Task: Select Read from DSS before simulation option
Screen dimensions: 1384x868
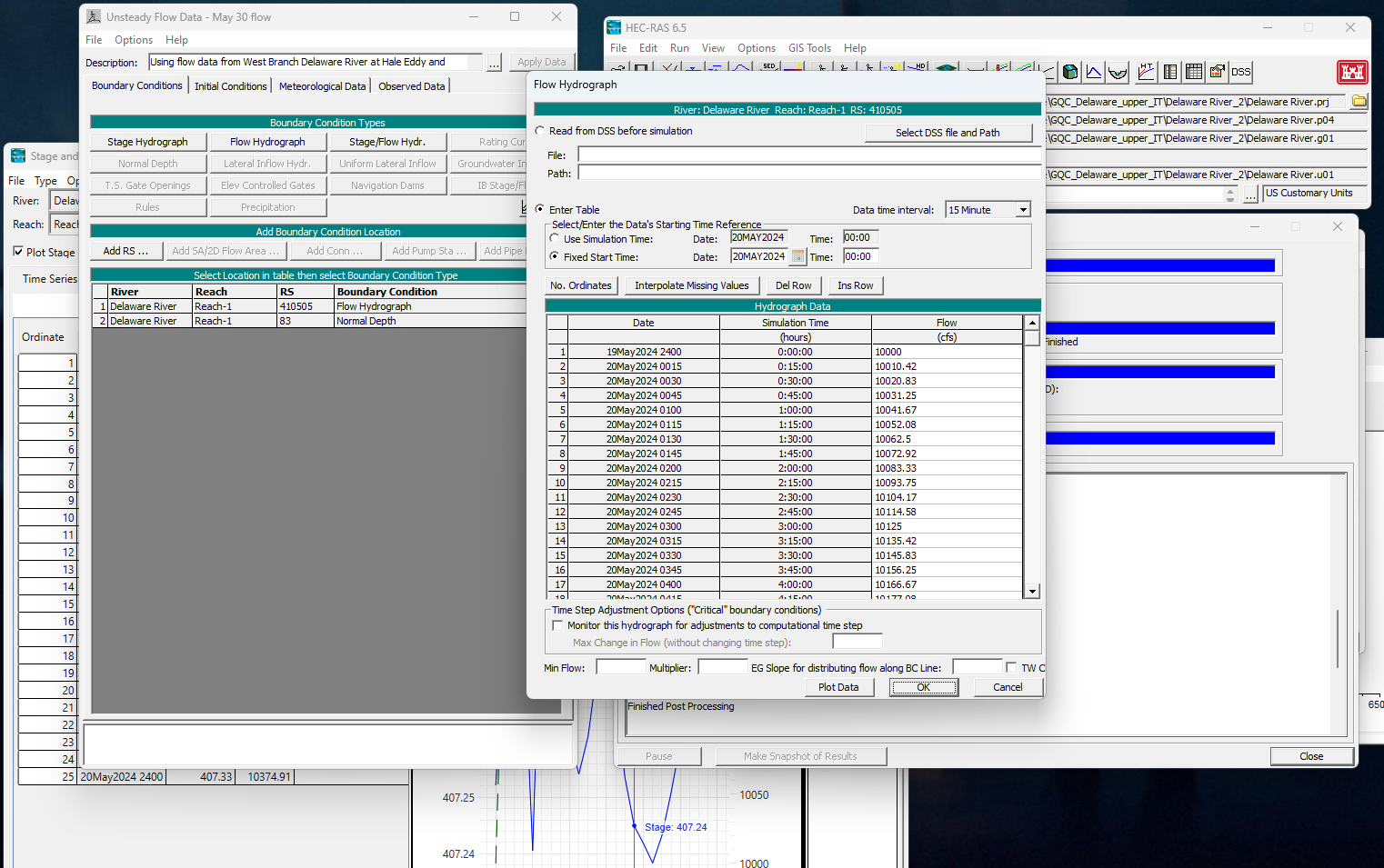Action: tap(540, 131)
